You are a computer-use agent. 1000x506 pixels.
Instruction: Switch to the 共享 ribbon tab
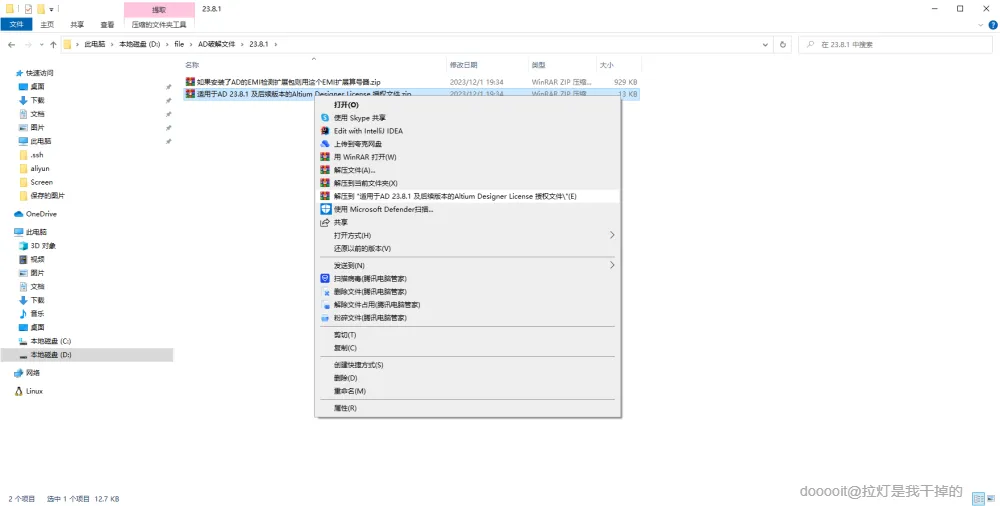pos(77,24)
